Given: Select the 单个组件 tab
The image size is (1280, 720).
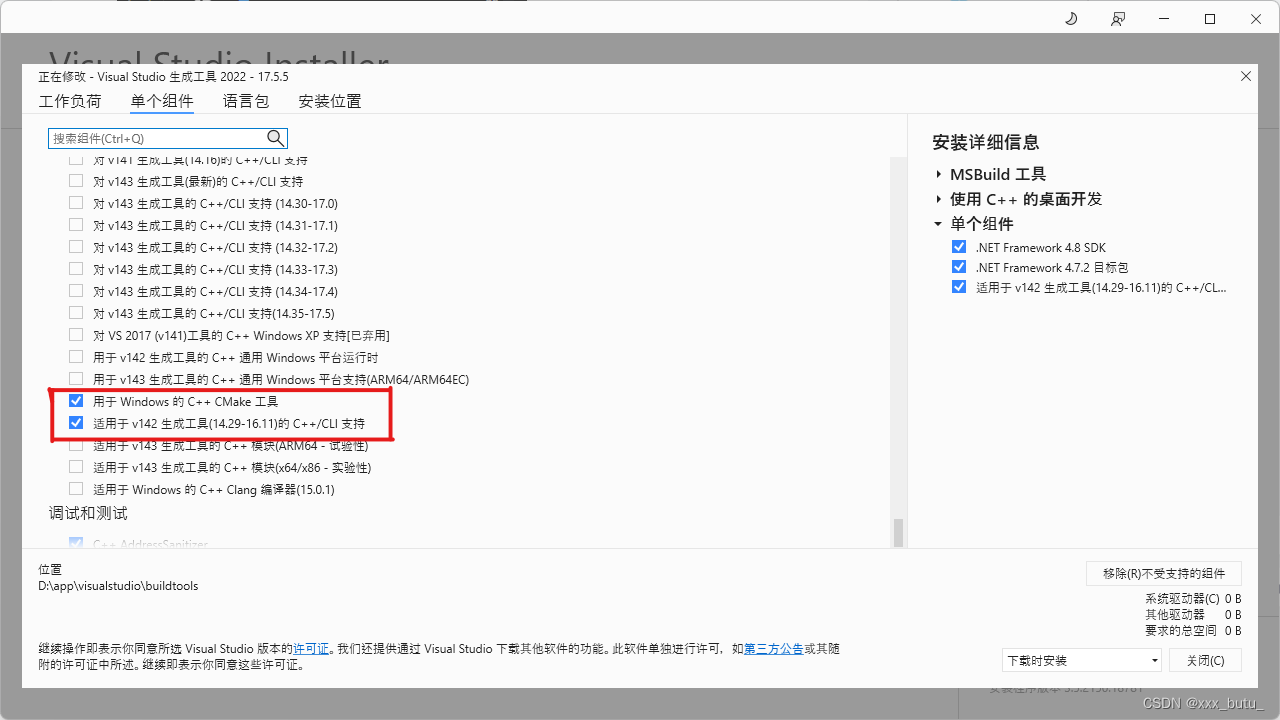Looking at the screenshot, I should point(162,101).
